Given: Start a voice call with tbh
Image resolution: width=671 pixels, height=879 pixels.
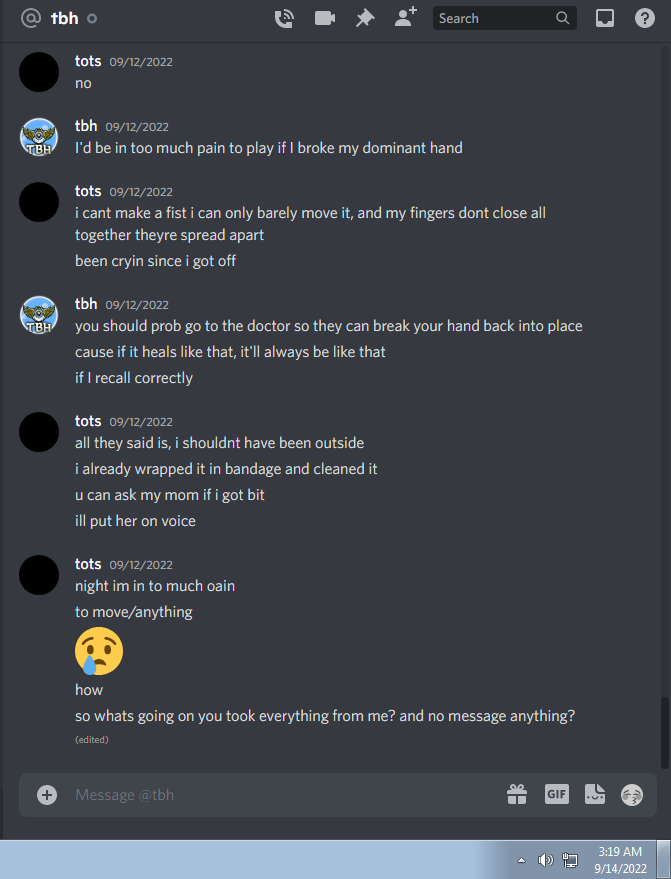Looking at the screenshot, I should [284, 18].
